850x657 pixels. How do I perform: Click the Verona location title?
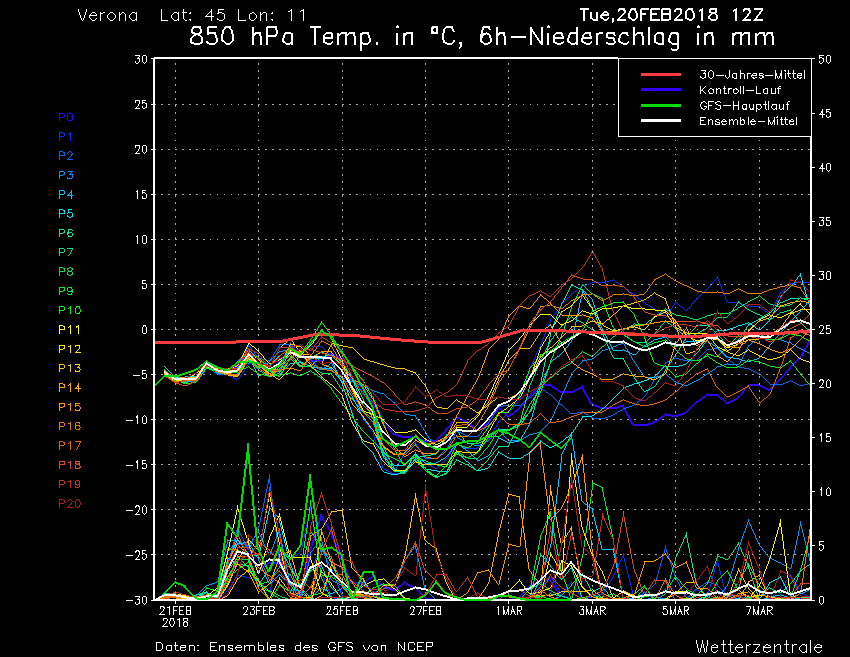[x=108, y=15]
